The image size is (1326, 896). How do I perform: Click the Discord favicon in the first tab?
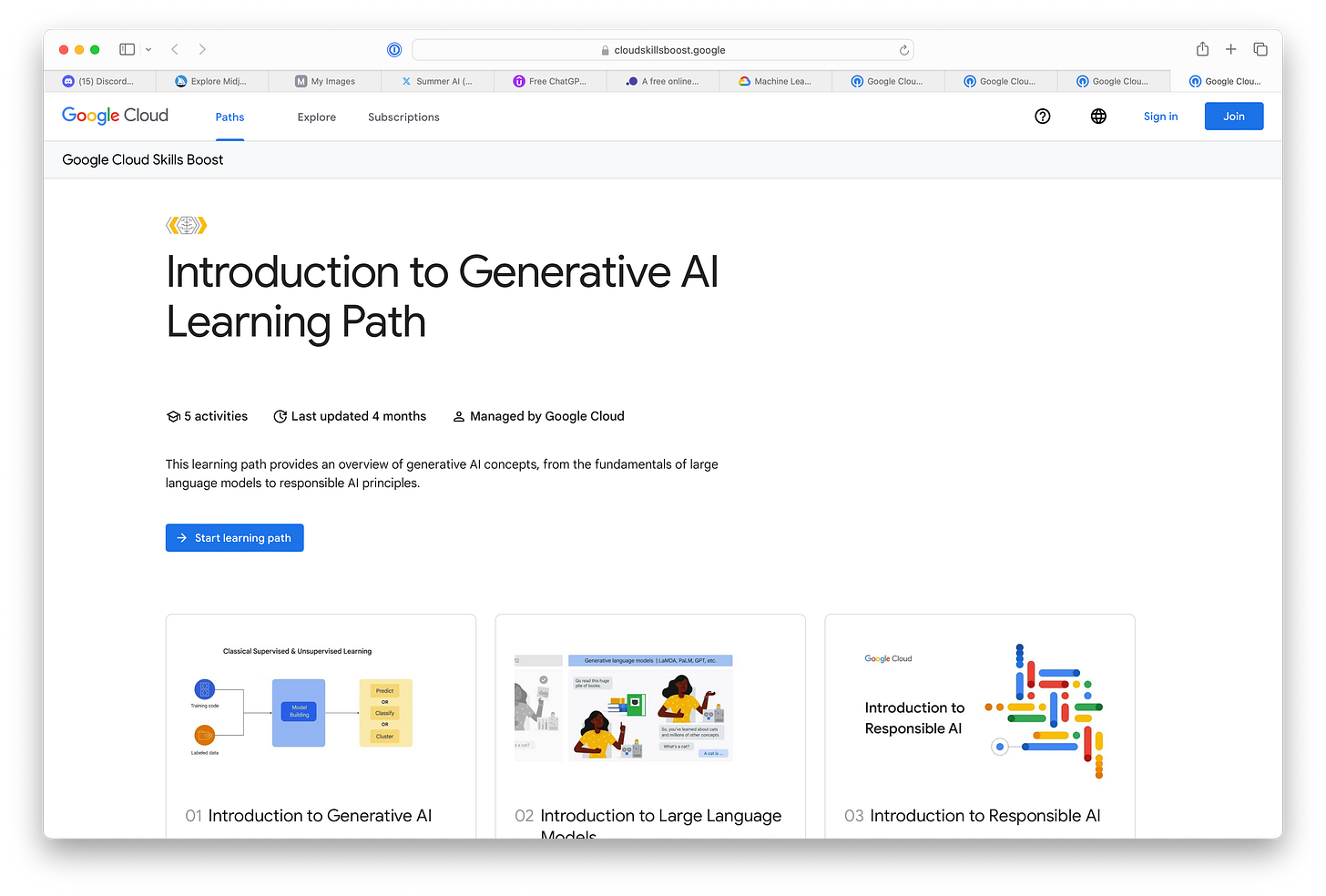68,81
